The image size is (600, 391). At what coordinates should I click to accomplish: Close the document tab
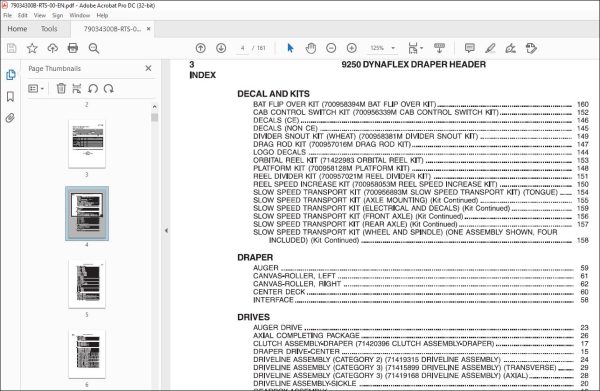(x=148, y=29)
